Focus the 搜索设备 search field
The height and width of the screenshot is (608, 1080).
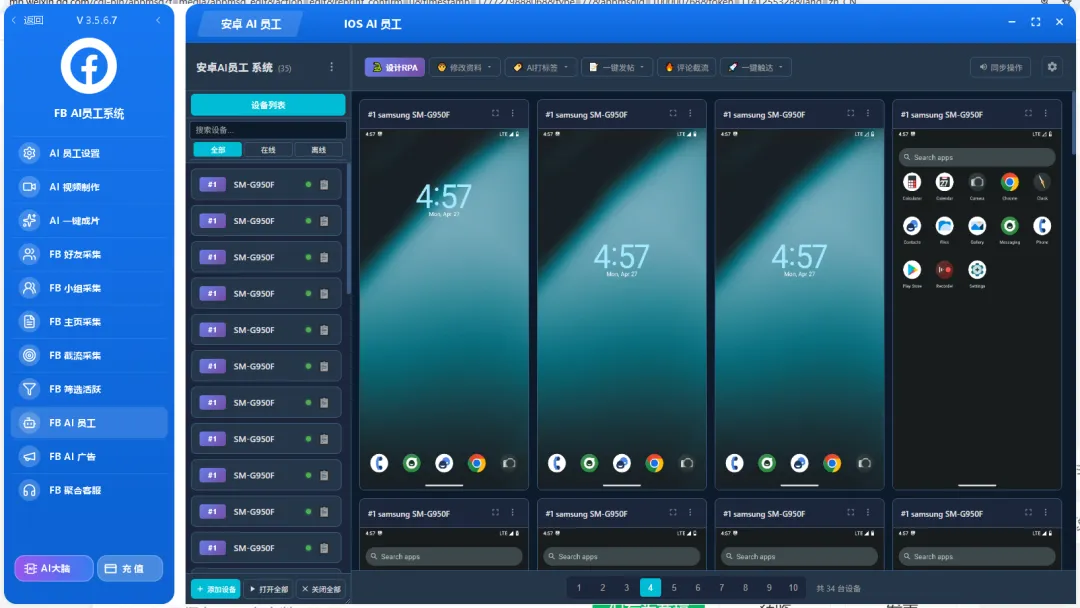click(x=268, y=129)
